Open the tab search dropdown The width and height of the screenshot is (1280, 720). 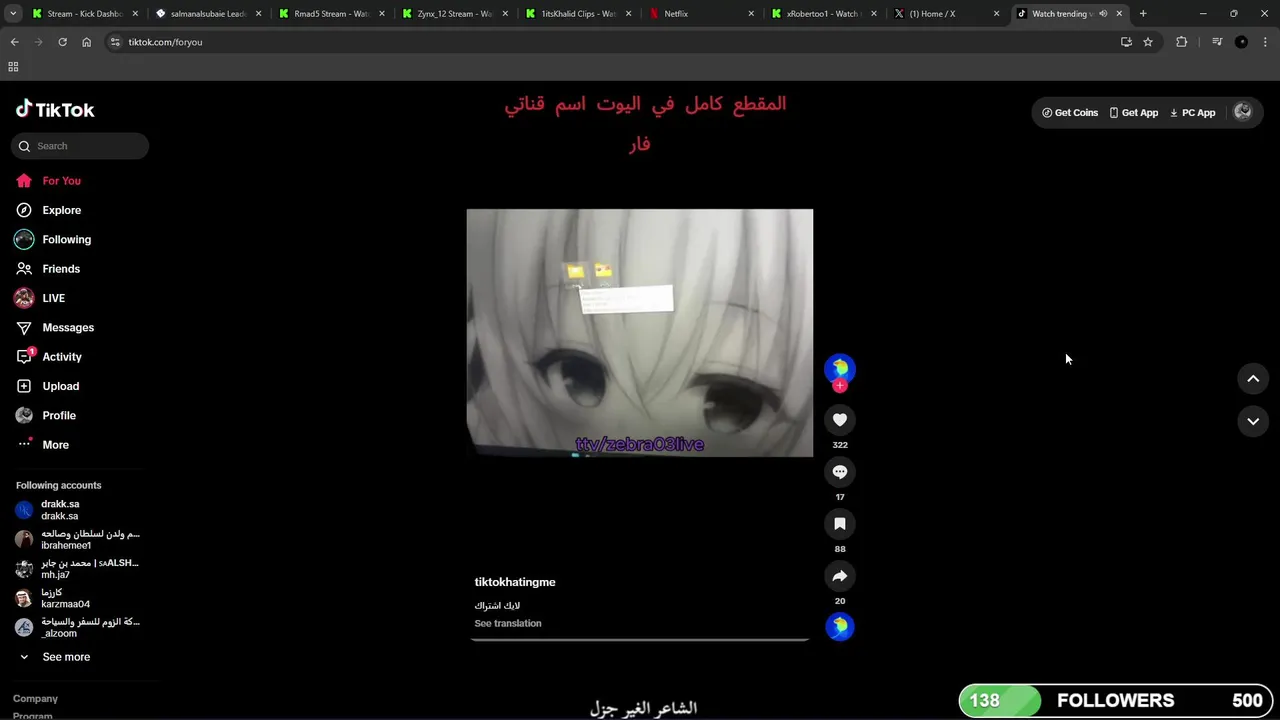tap(13, 14)
